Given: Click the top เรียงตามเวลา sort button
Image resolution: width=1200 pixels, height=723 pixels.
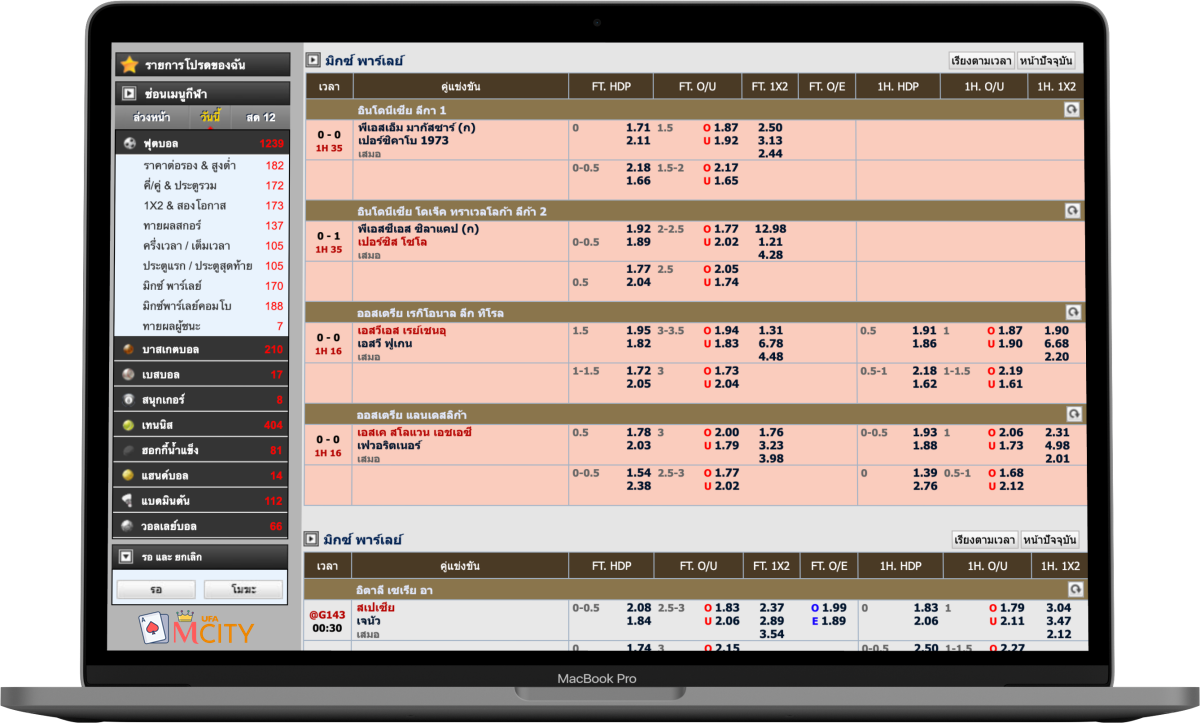Looking at the screenshot, I should click(981, 61).
